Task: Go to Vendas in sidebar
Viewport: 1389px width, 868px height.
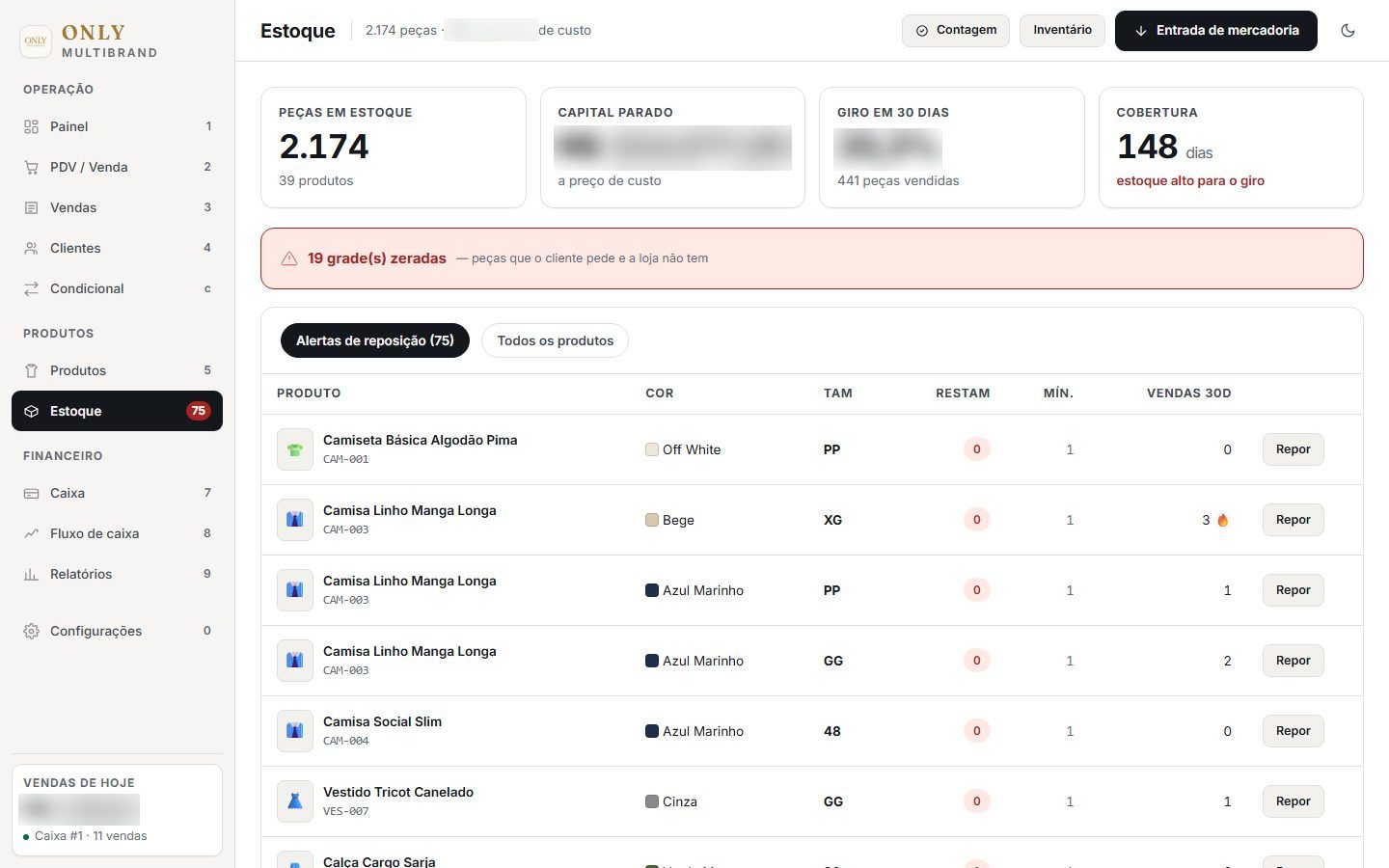Action: (117, 207)
